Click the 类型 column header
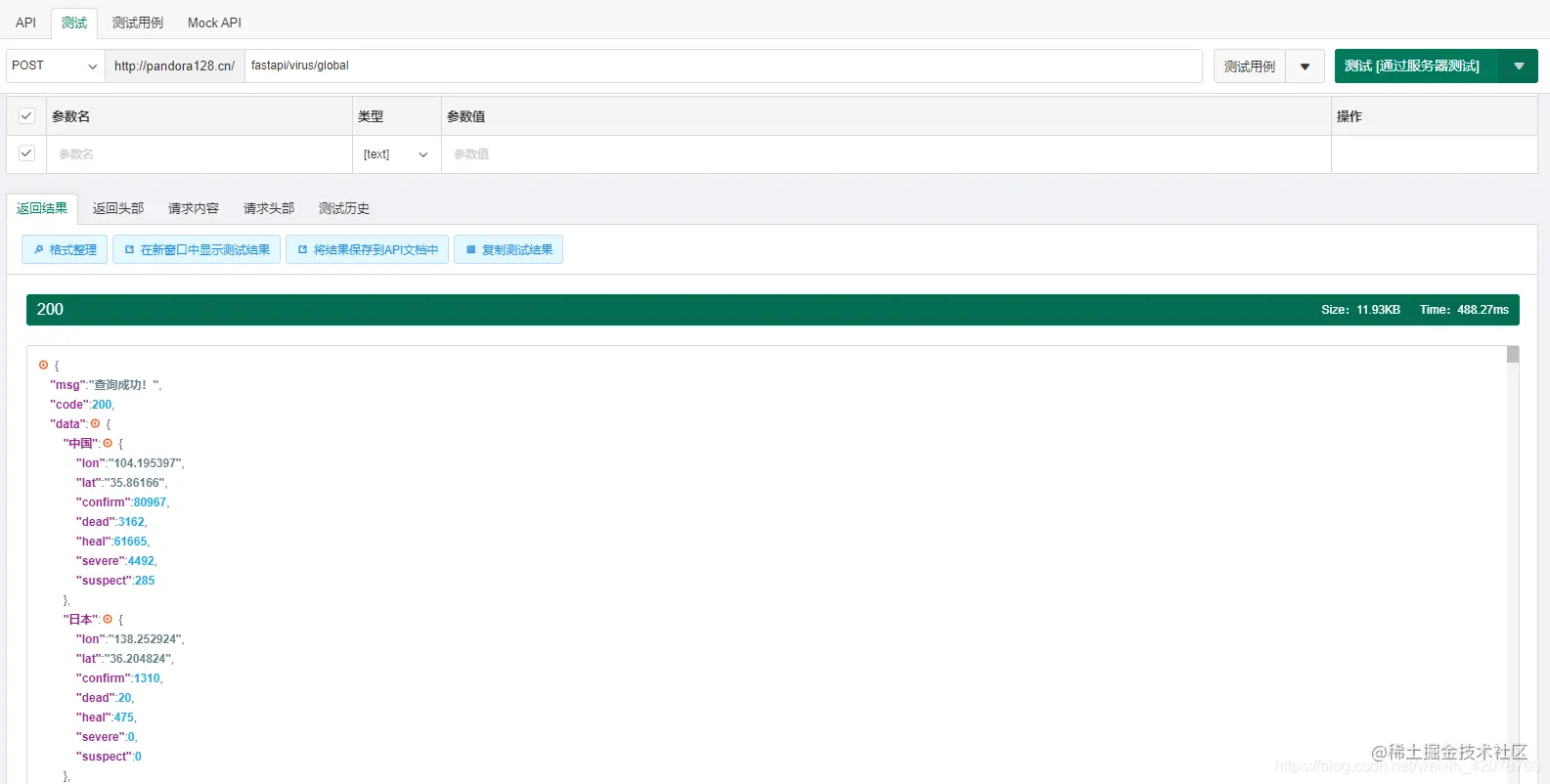This screenshot has width=1550, height=784. tap(397, 115)
